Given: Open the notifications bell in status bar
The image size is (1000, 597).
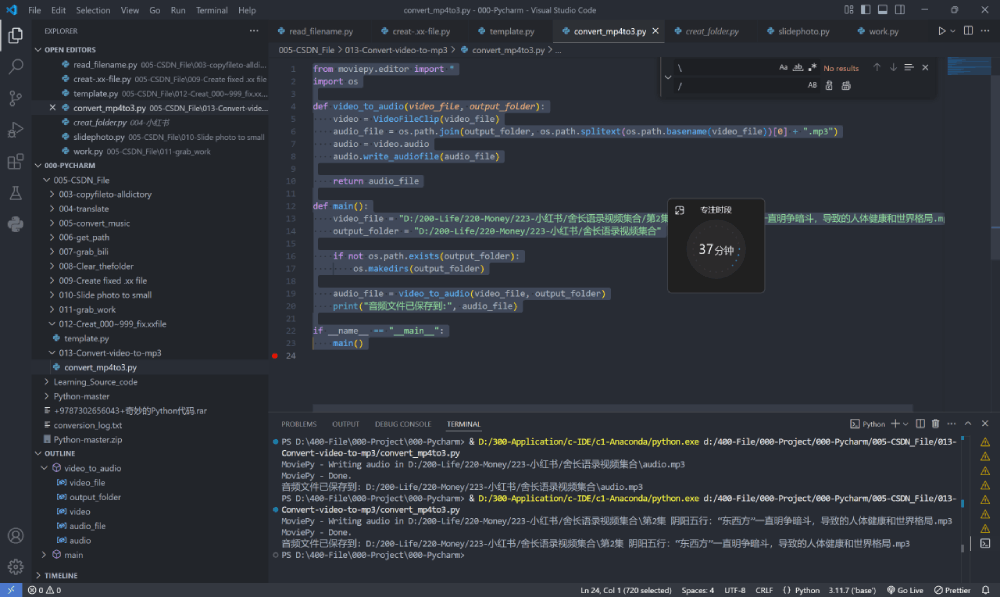Looking at the screenshot, I should click(x=986, y=590).
